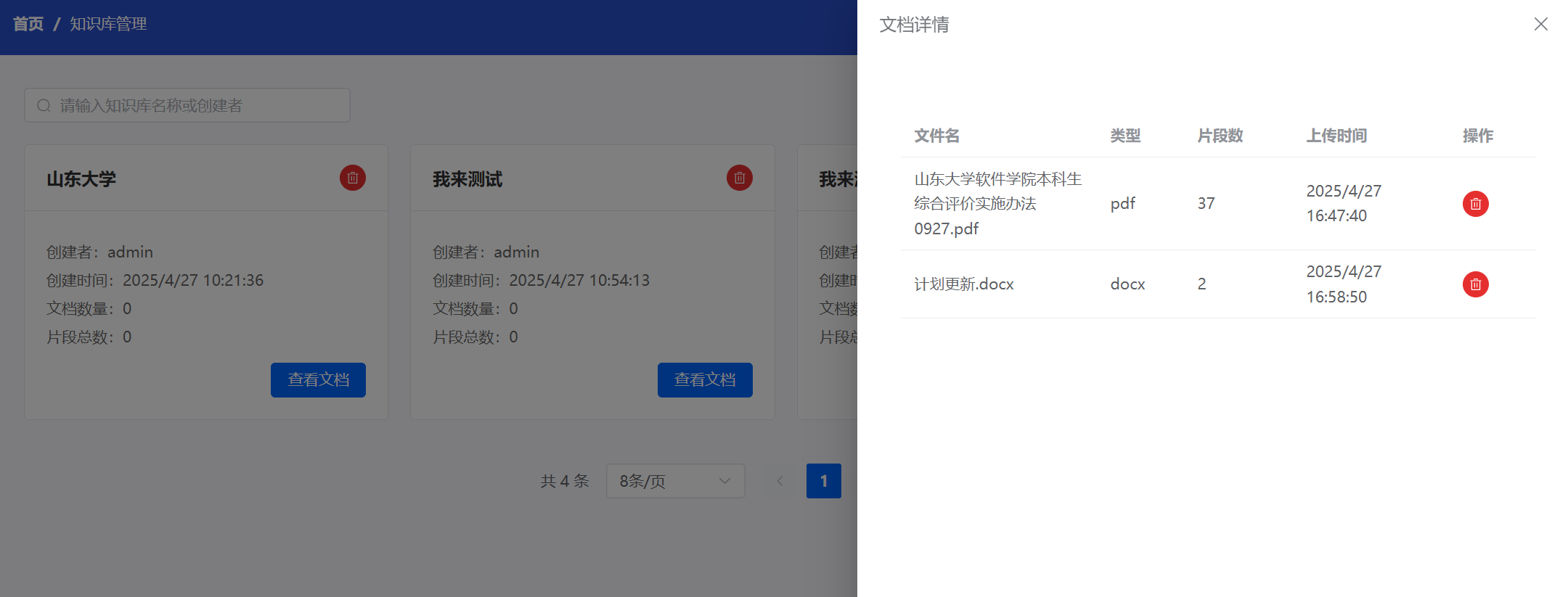Viewport: 1568px width, 597px height.
Task: Navigate to 首页 breadcrumb
Action: [28, 24]
